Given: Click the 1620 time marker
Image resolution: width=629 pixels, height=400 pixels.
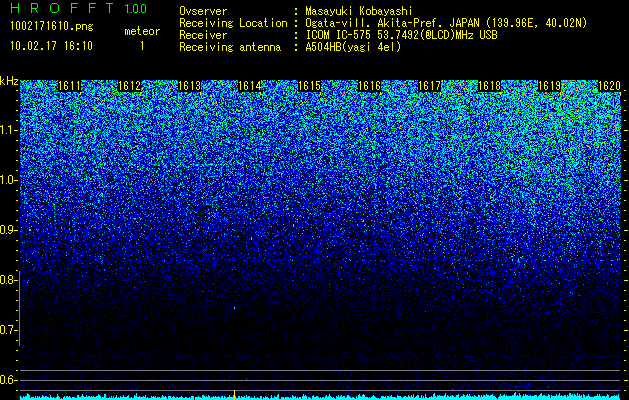Looking at the screenshot, I should click(x=609, y=86).
